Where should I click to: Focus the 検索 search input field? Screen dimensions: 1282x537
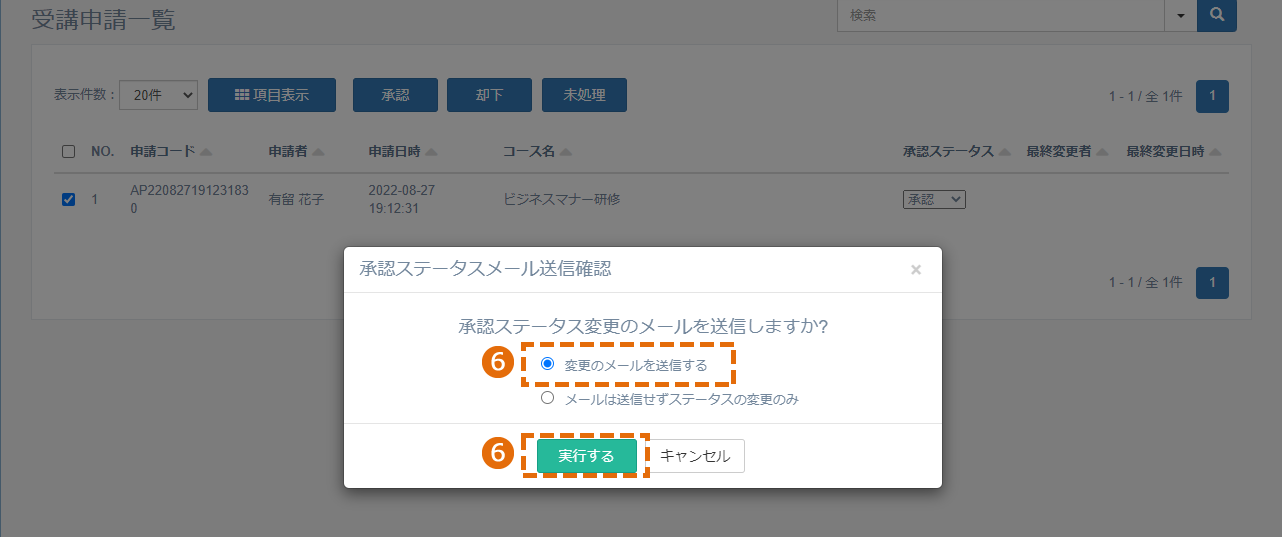[x=1001, y=15]
